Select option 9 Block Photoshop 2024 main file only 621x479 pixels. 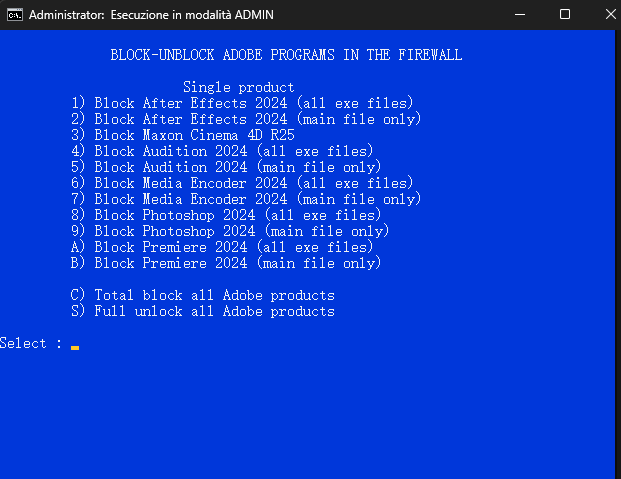[230, 231]
